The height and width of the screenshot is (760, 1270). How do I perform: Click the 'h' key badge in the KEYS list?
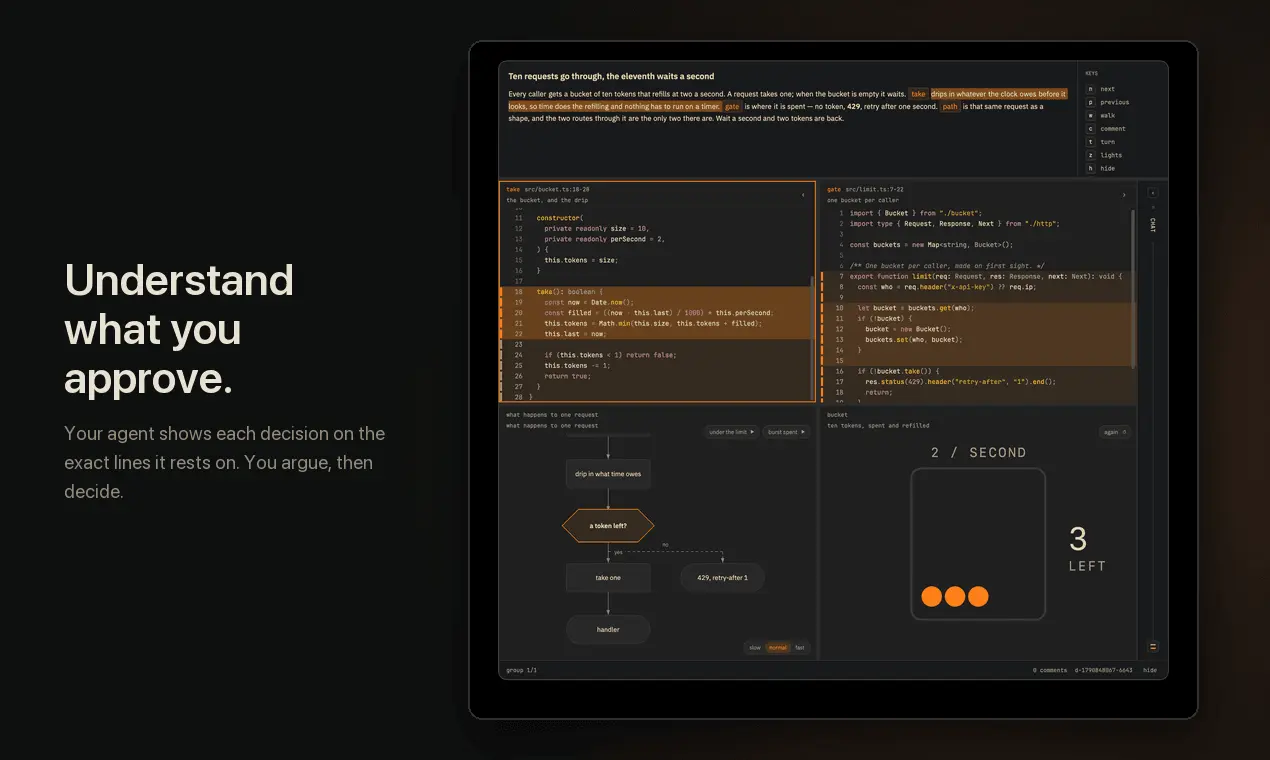click(x=1091, y=168)
